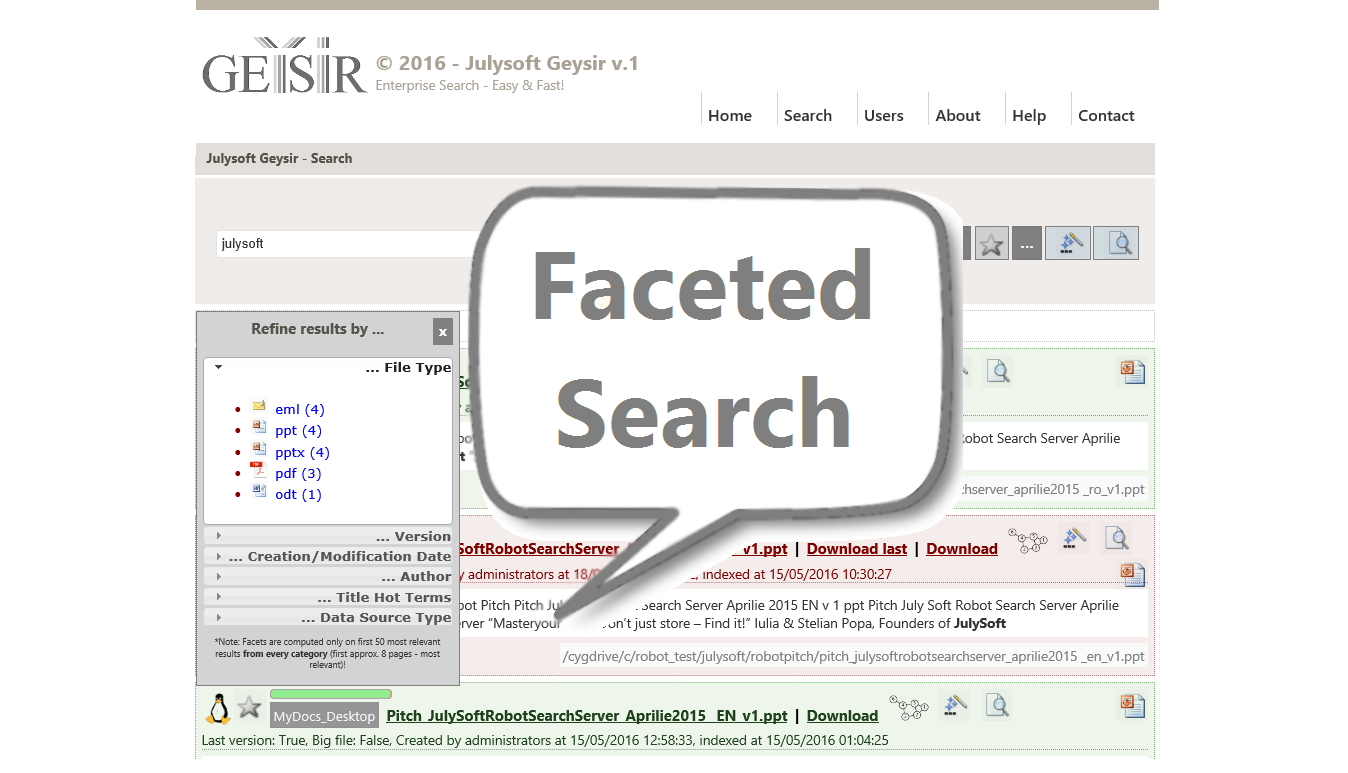The width and height of the screenshot is (1348, 773).
Task: Click Download link in pink result row
Action: pos(962,548)
